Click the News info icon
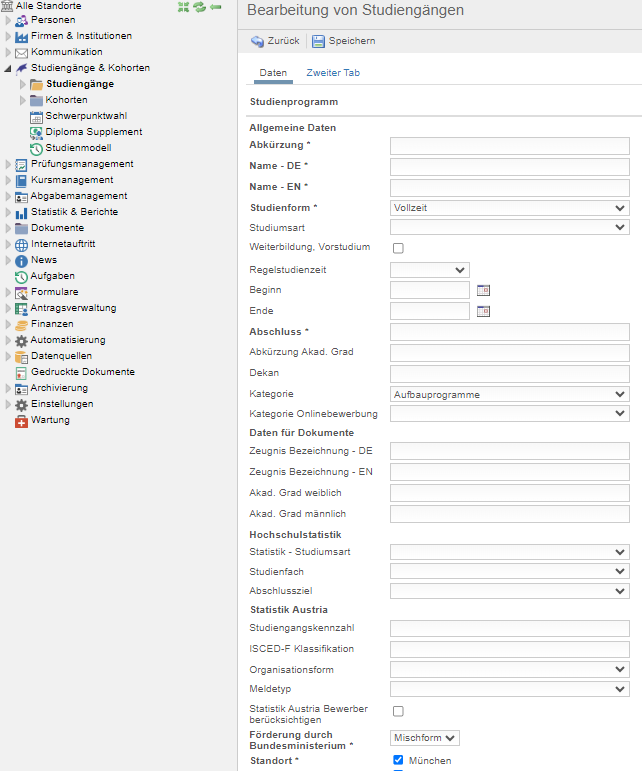Screen dimensions: 642x771 click(x=21, y=261)
